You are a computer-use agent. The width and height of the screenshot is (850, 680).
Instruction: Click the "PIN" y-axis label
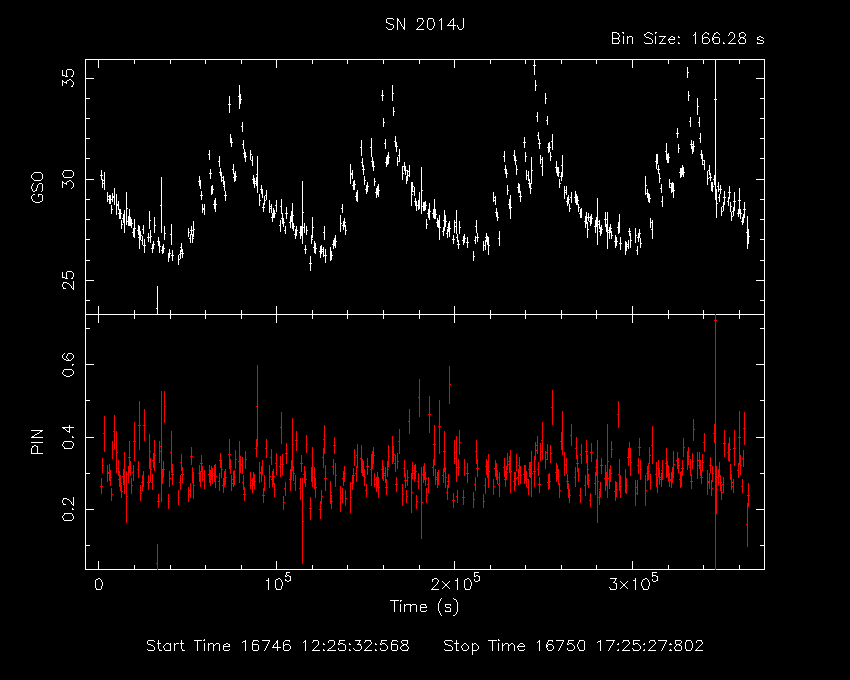click(37, 441)
